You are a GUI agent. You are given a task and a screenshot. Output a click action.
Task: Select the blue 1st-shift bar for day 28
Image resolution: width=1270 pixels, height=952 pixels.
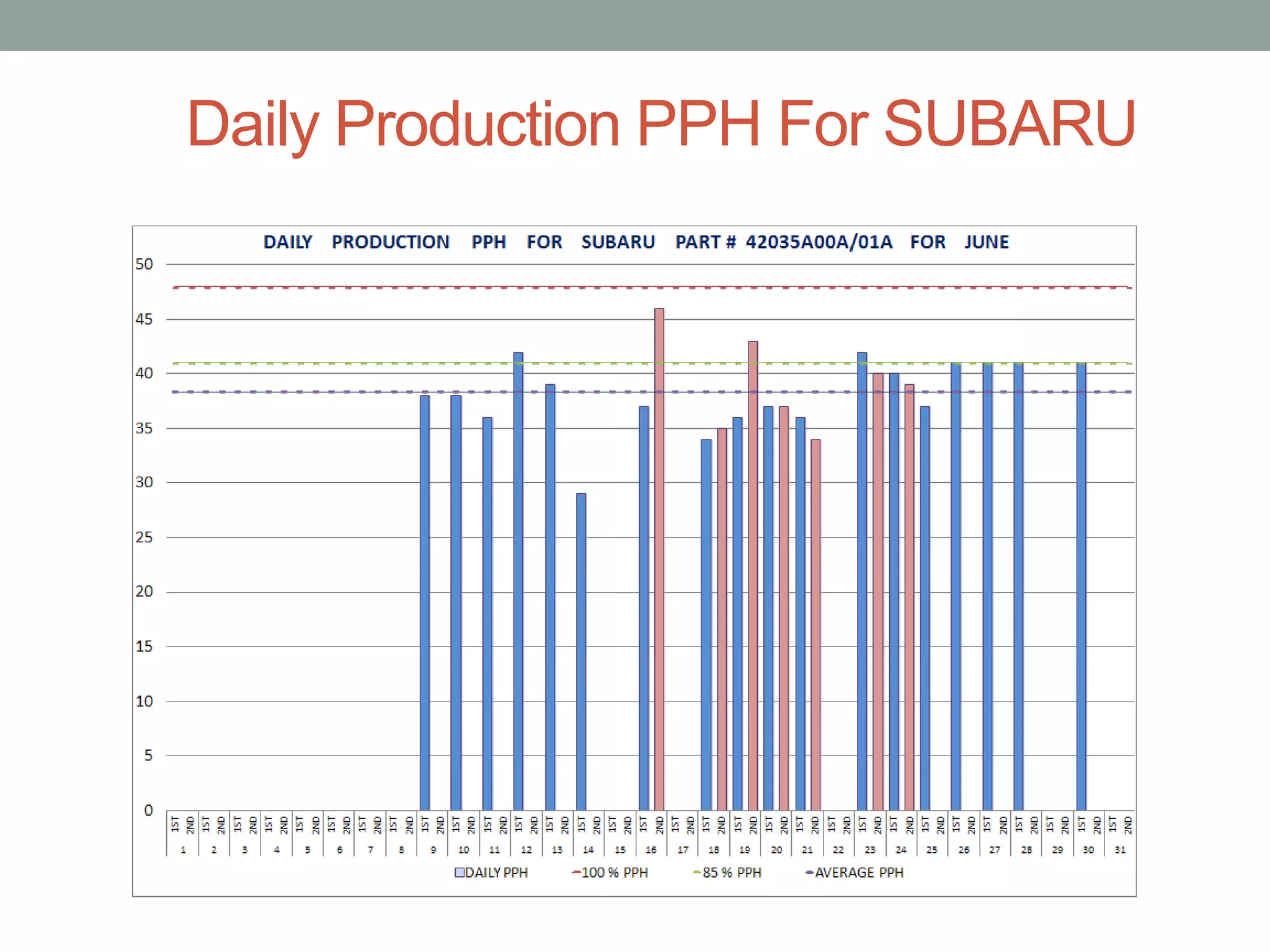point(1018,586)
